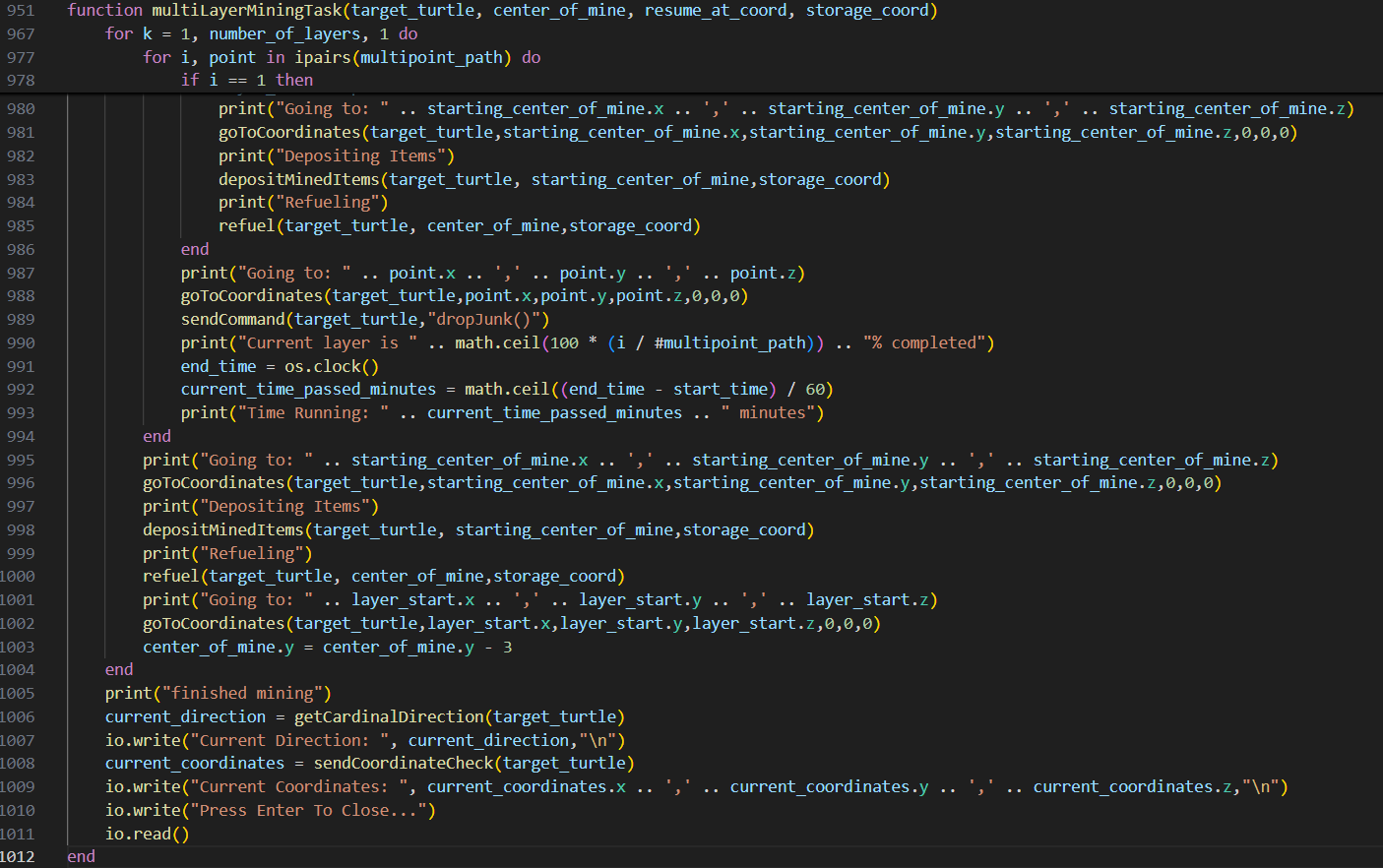This screenshot has height=868, width=1383.
Task: Click on current_time_passed_minutes assignment variable
Action: pos(307,390)
